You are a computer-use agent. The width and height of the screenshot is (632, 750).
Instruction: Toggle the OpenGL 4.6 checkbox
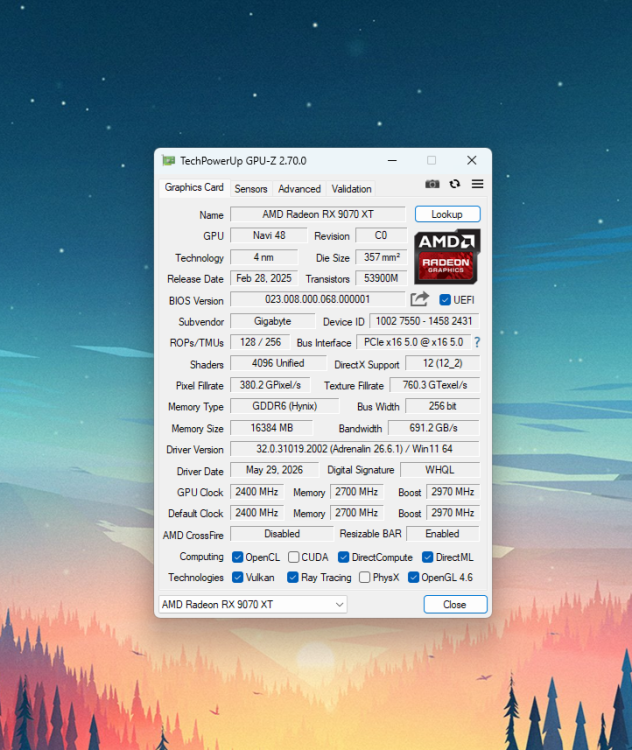click(x=413, y=577)
